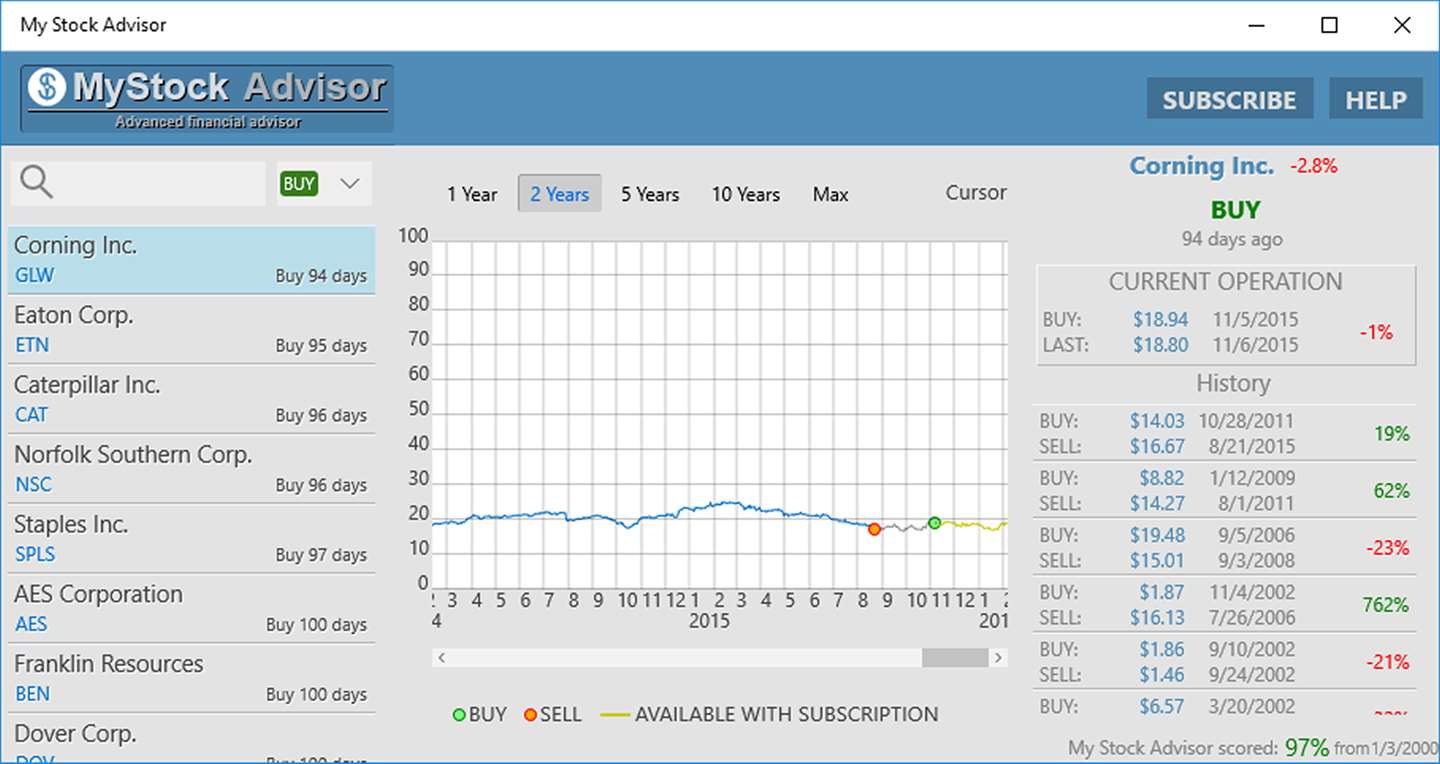The image size is (1440, 764).
Task: Click the $18.80 last price
Action: coord(1160,345)
